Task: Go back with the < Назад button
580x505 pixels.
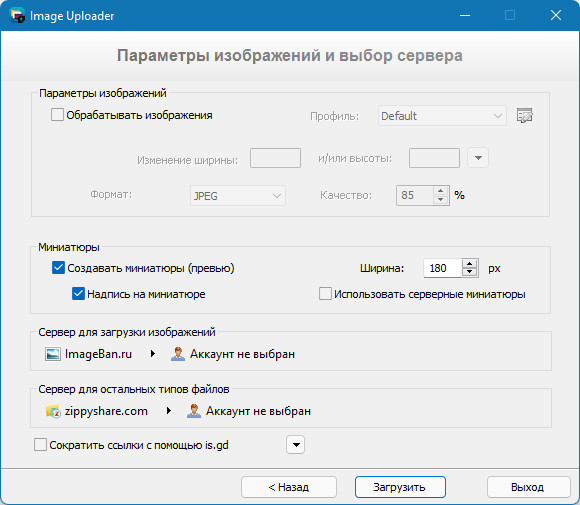Action: tap(289, 487)
